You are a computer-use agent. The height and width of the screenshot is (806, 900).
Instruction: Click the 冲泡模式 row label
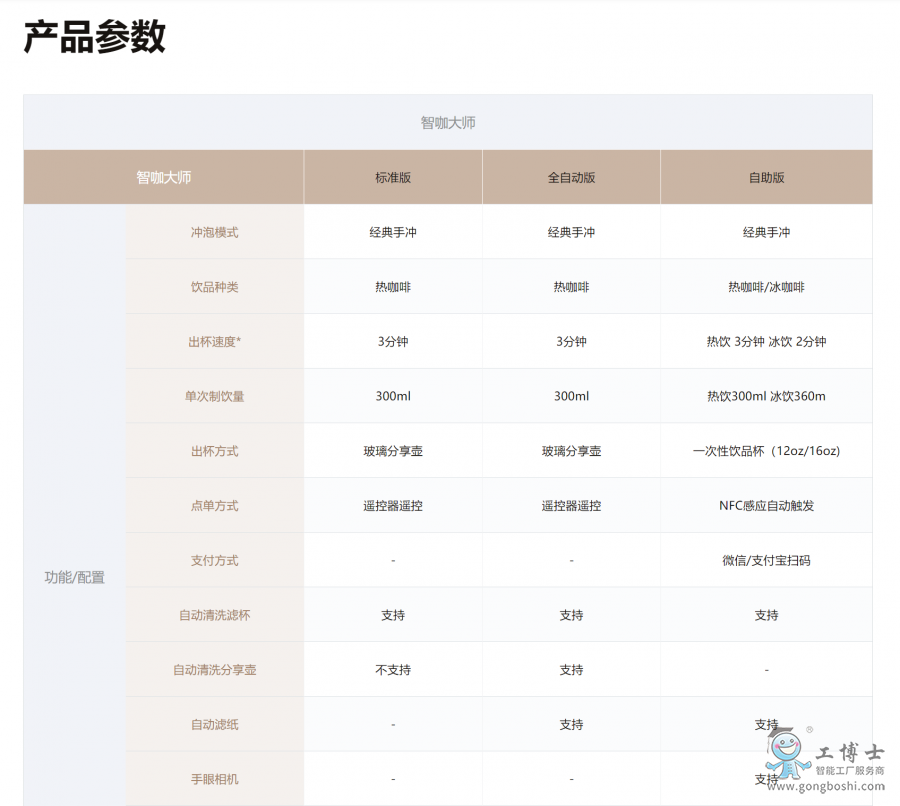pos(214,232)
